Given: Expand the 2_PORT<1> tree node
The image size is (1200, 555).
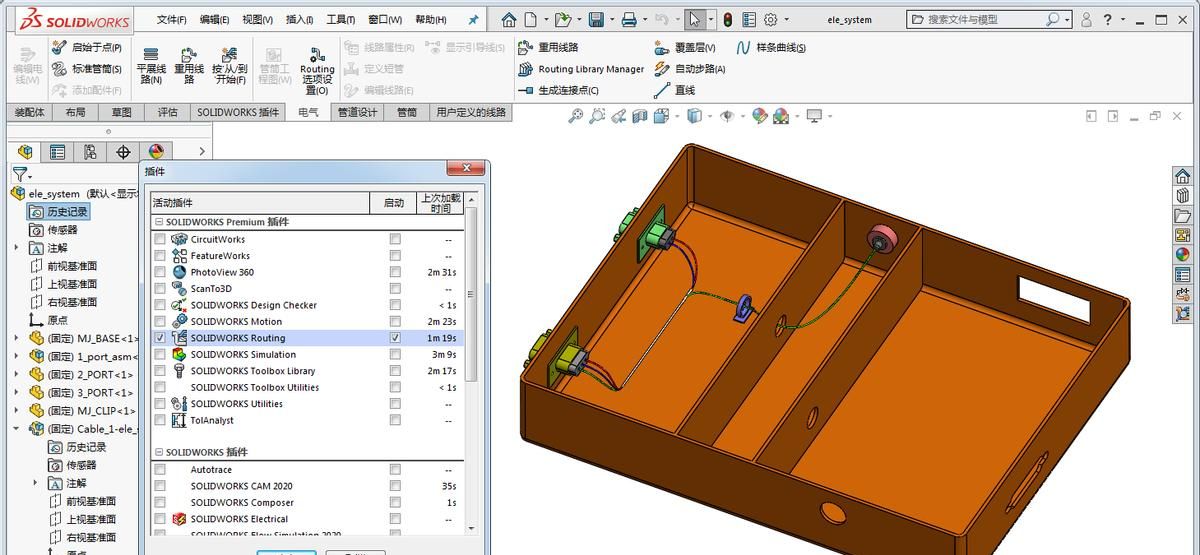Looking at the screenshot, I should point(16,374).
